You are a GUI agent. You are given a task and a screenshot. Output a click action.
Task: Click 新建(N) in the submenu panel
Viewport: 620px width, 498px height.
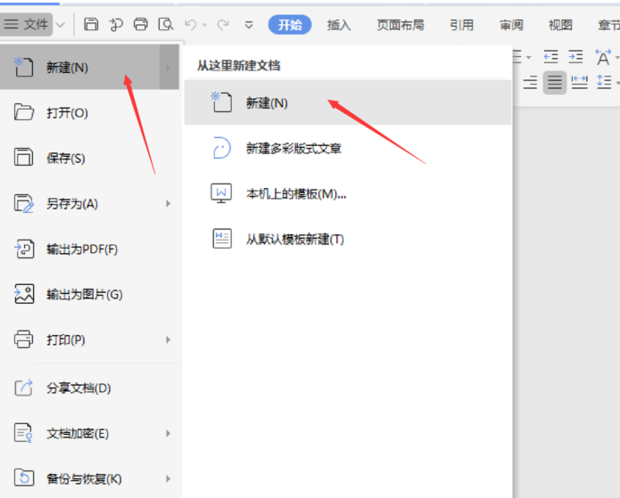(x=348, y=103)
